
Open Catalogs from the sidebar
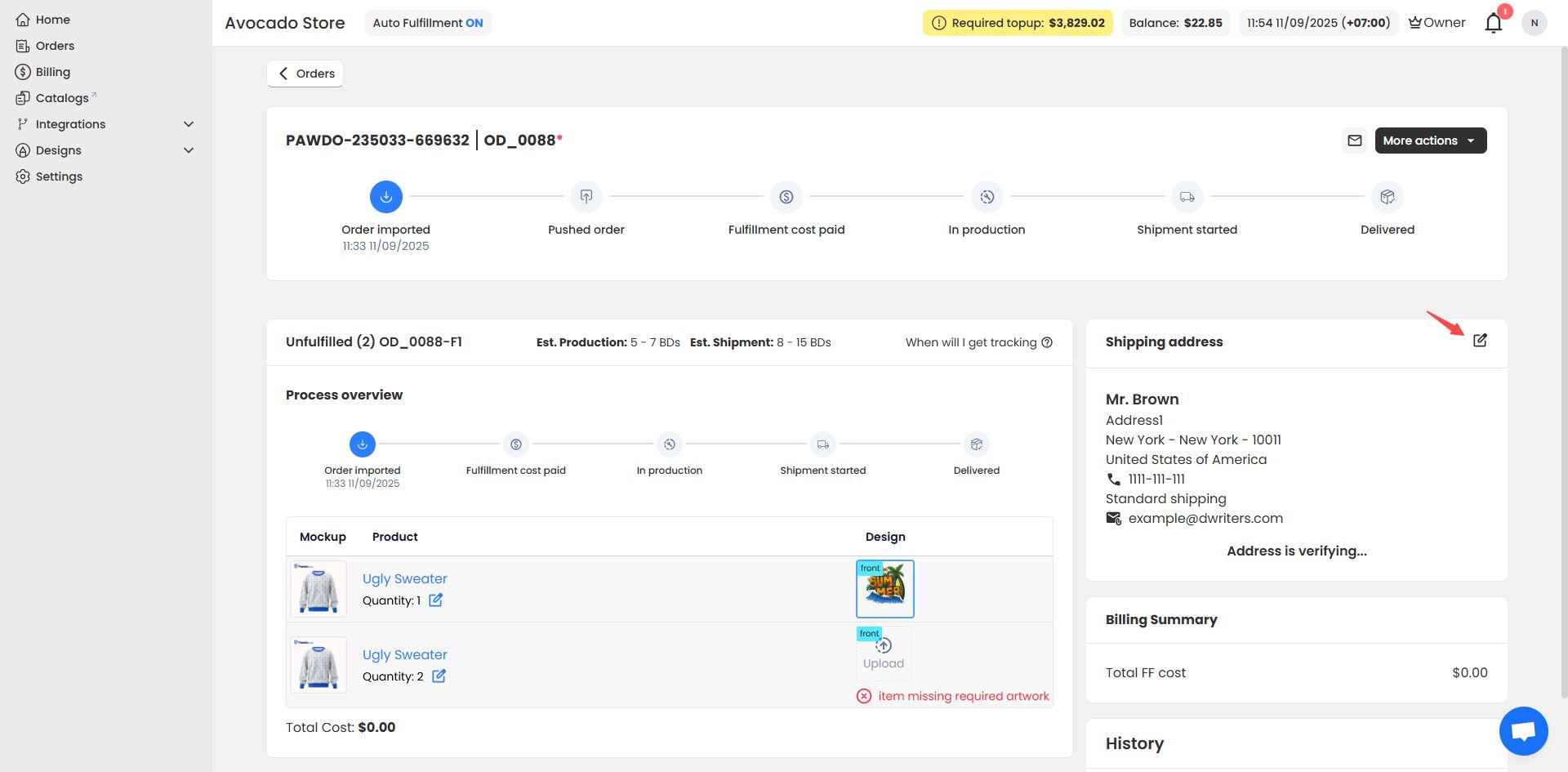62,98
